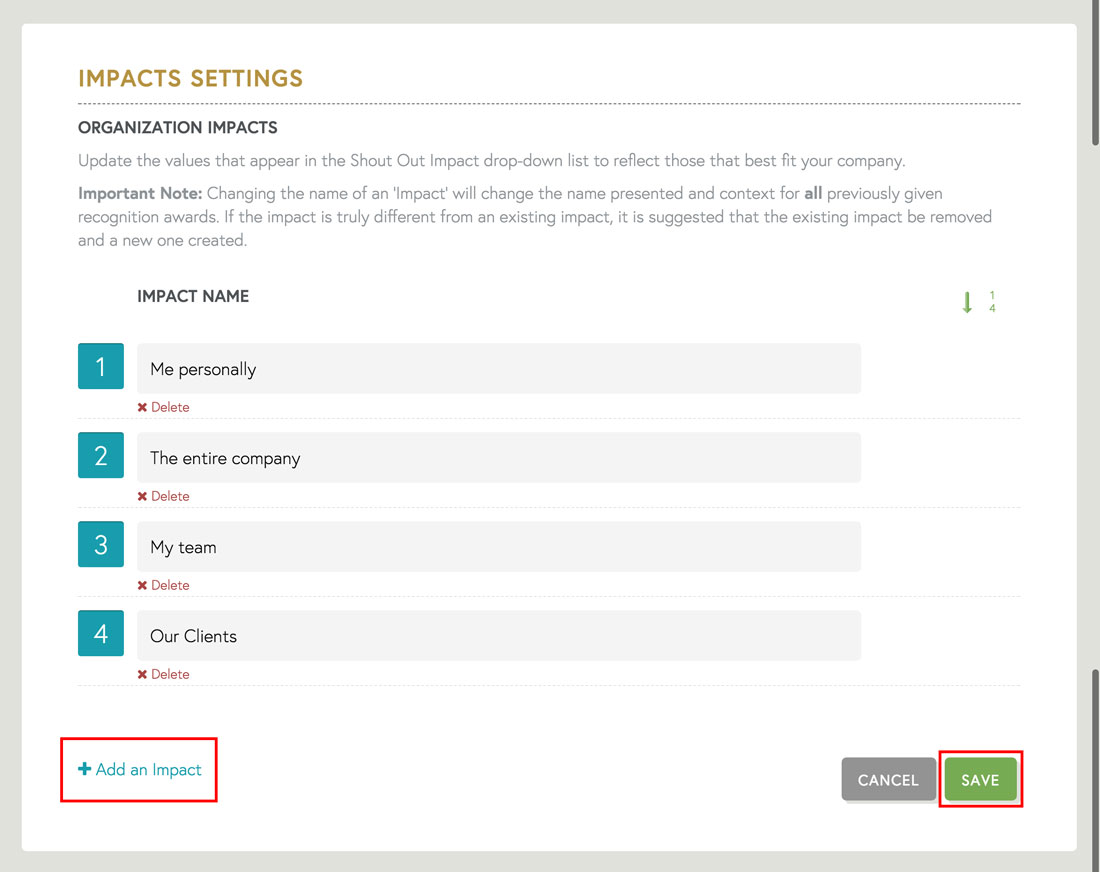Click the number 3 badge for My team

[x=101, y=544]
